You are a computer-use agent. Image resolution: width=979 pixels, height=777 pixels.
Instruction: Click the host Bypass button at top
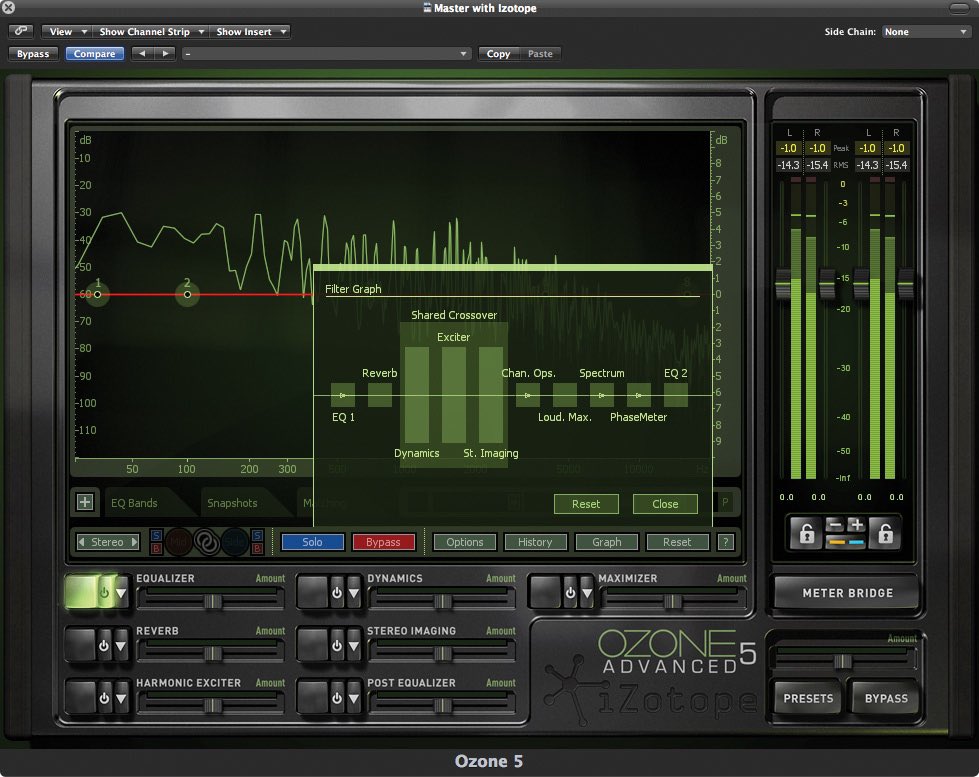point(33,54)
